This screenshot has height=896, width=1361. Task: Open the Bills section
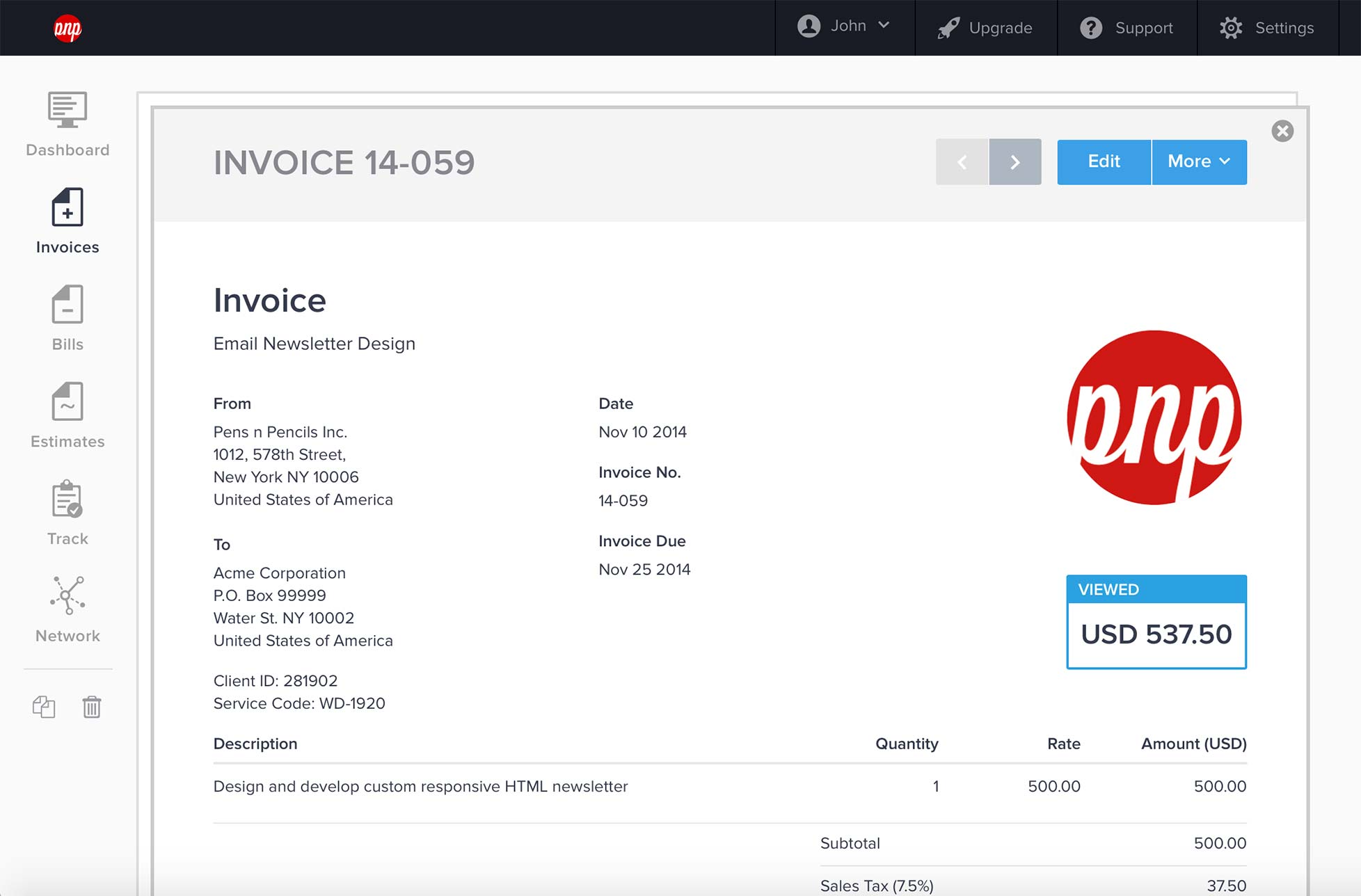point(67,319)
